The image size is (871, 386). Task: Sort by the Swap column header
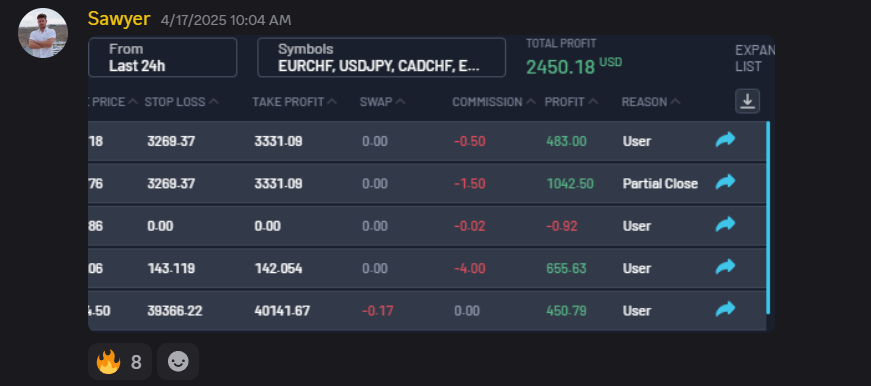coord(382,102)
